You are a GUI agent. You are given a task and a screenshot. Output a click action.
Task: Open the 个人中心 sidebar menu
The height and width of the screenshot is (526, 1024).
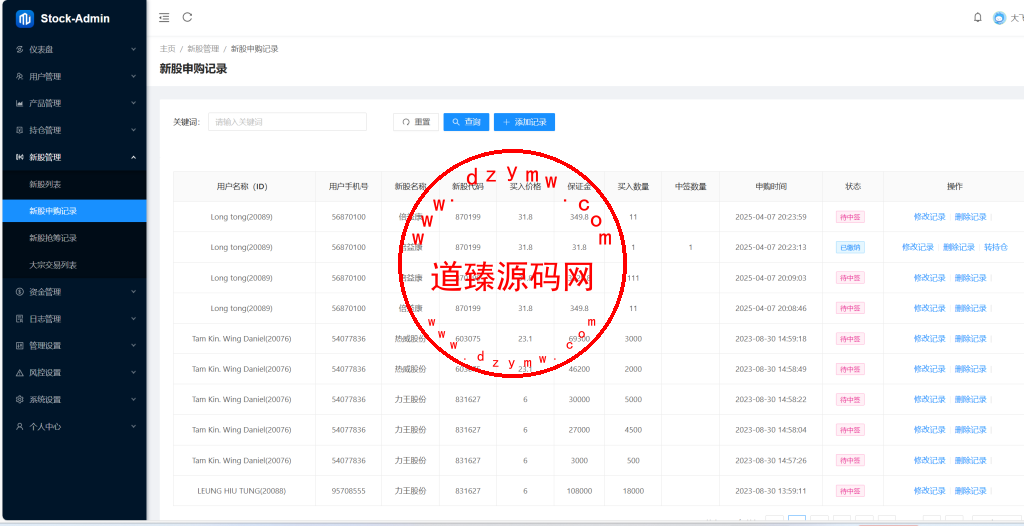73,426
